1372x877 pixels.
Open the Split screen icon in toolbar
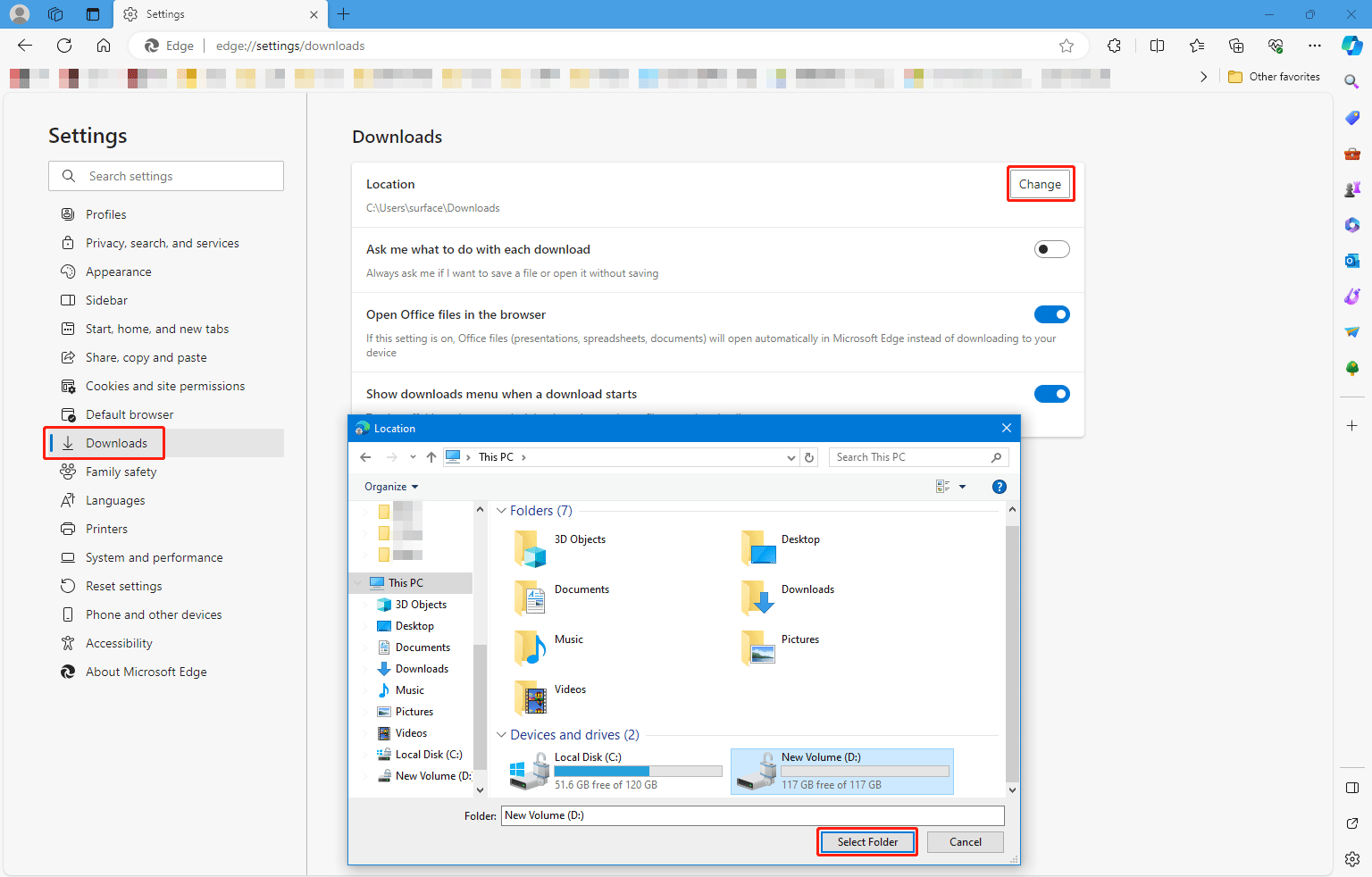point(1157,46)
